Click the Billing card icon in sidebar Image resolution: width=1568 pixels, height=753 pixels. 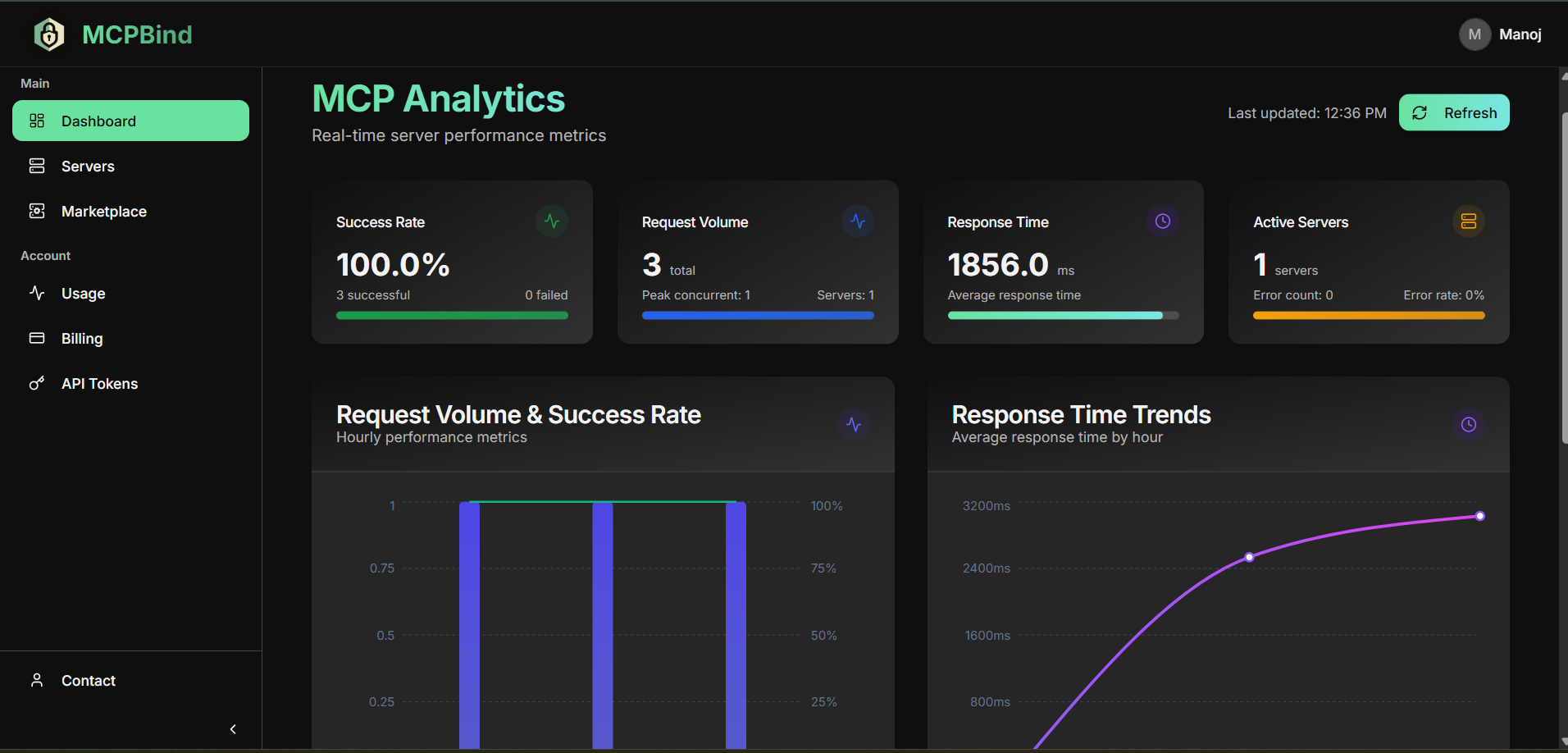pos(37,338)
